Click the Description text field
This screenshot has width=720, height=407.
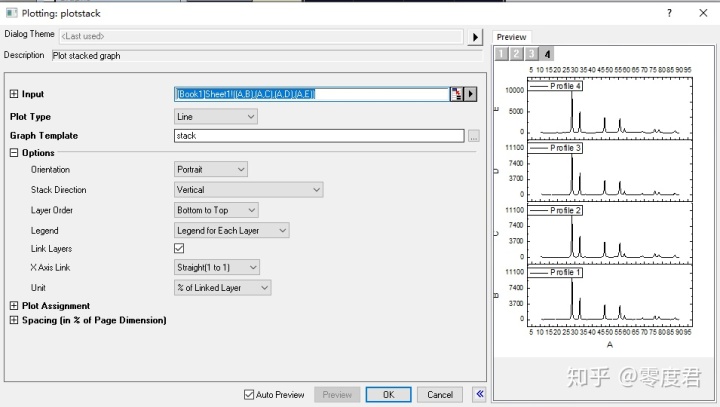pyautogui.click(x=267, y=56)
